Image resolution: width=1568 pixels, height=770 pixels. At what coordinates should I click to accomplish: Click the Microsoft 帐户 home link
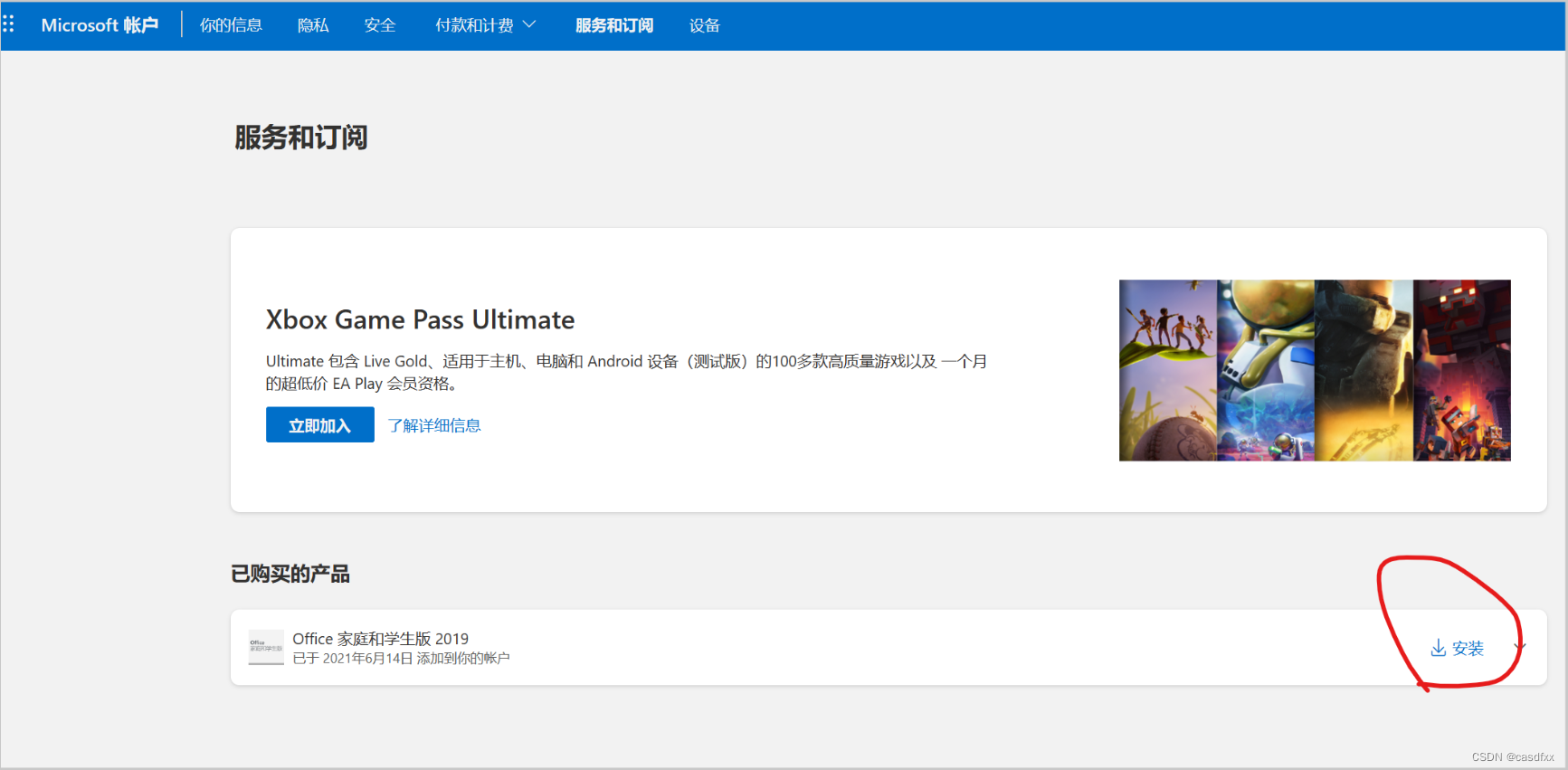tap(100, 25)
